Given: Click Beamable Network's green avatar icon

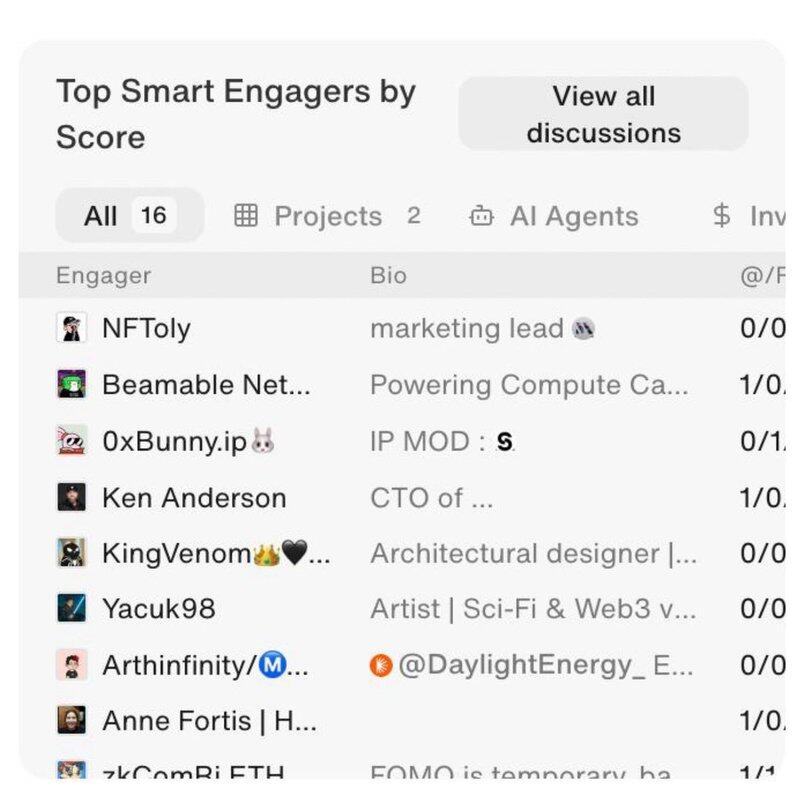Looking at the screenshot, I should point(71,385).
